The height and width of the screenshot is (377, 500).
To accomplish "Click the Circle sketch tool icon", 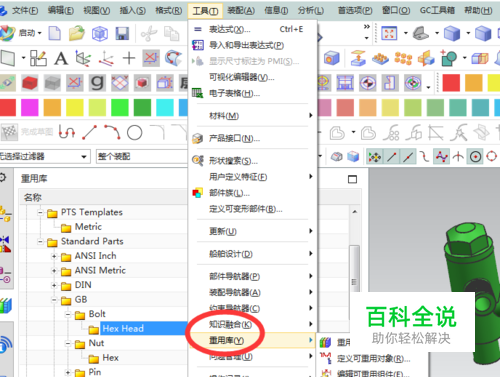I will coord(135,133).
